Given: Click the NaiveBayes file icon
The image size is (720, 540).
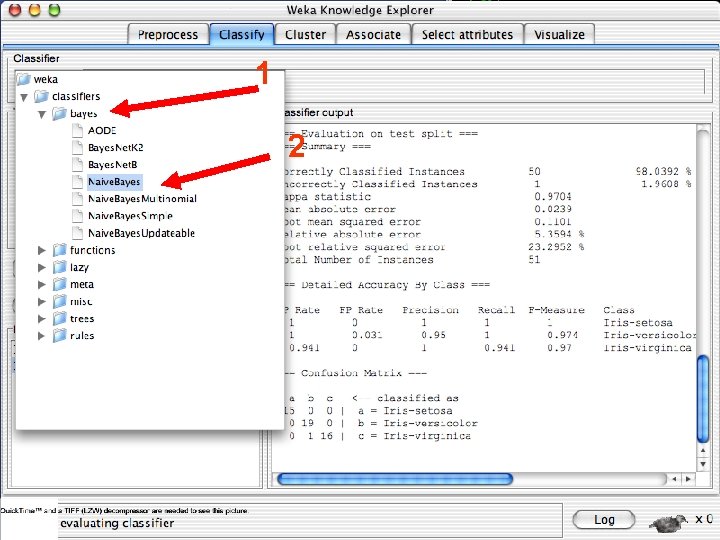Looking at the screenshot, I should (x=77, y=182).
